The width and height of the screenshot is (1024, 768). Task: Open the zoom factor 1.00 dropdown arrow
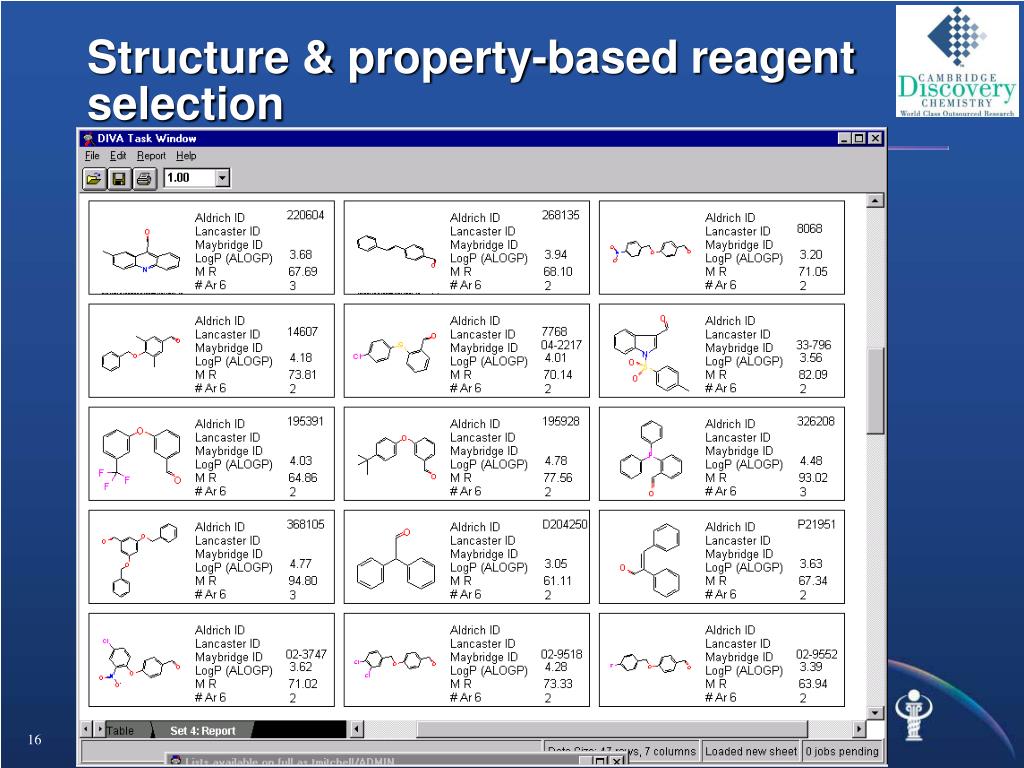[222, 178]
